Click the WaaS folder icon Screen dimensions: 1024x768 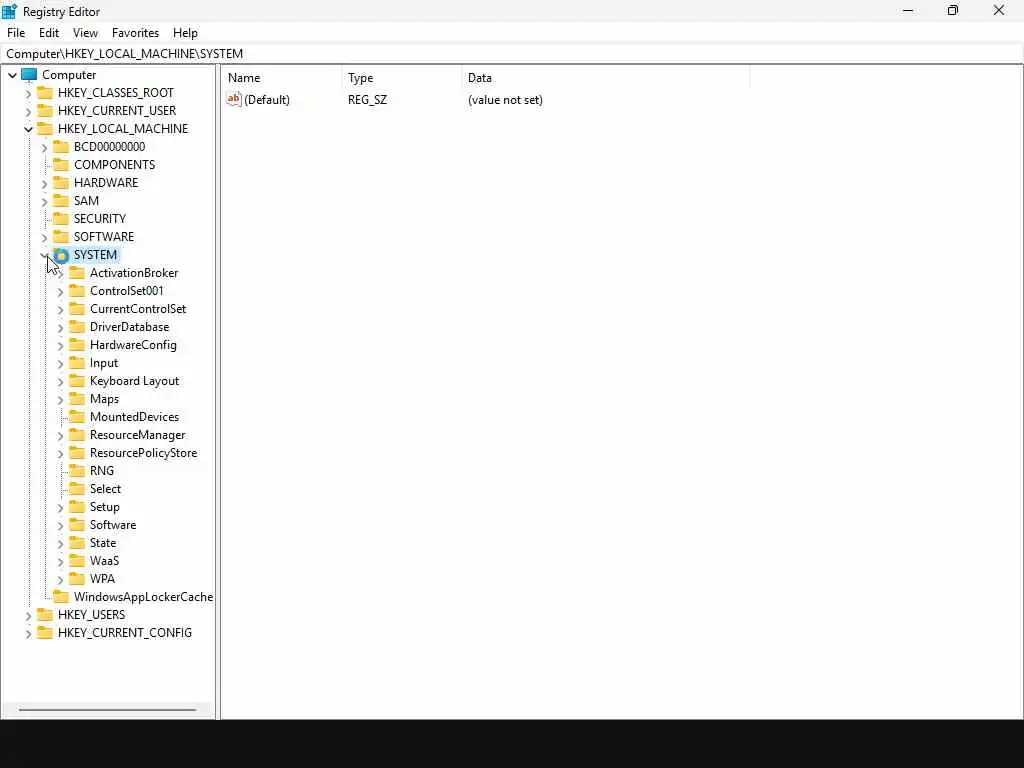tap(77, 561)
